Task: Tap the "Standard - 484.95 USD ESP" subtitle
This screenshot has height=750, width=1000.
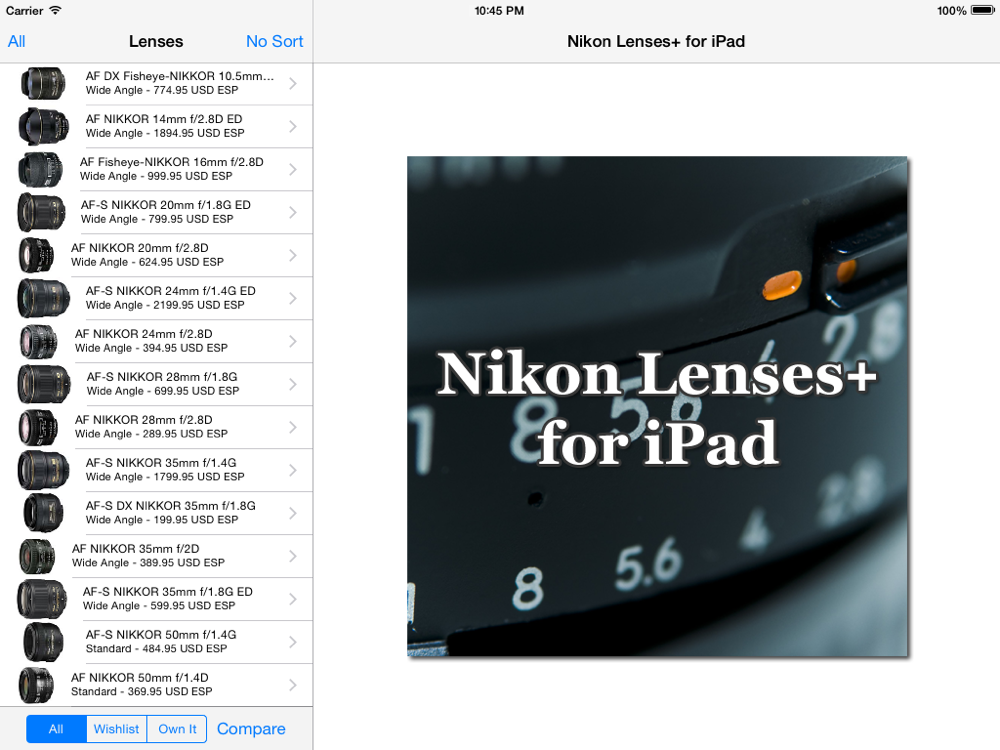Action: pyautogui.click(x=156, y=649)
